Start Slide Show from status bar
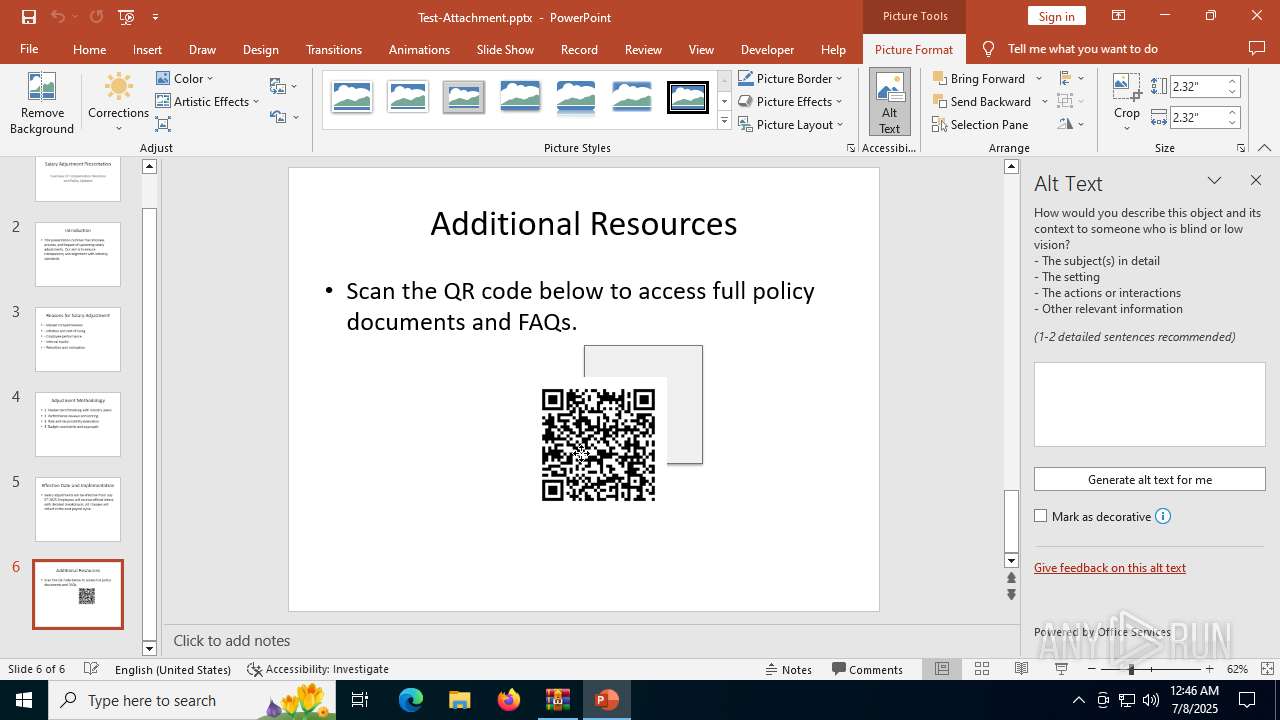Screen dimensions: 1280x720 (1061, 669)
